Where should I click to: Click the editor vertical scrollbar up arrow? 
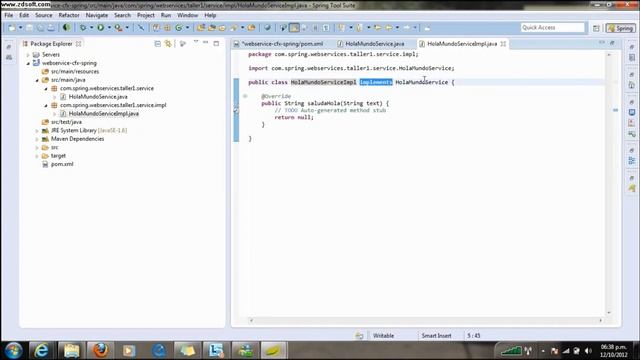609,55
